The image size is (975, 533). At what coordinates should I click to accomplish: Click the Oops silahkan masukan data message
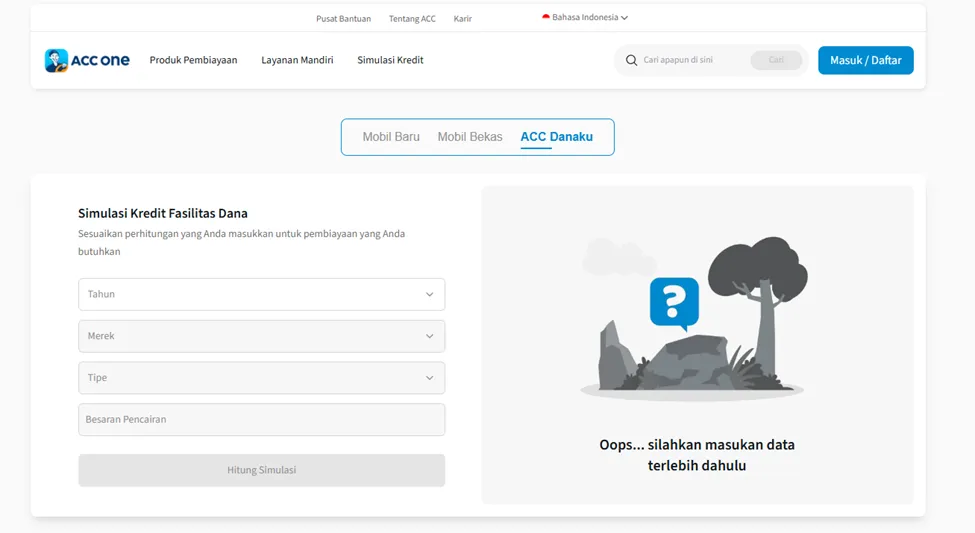coord(697,455)
